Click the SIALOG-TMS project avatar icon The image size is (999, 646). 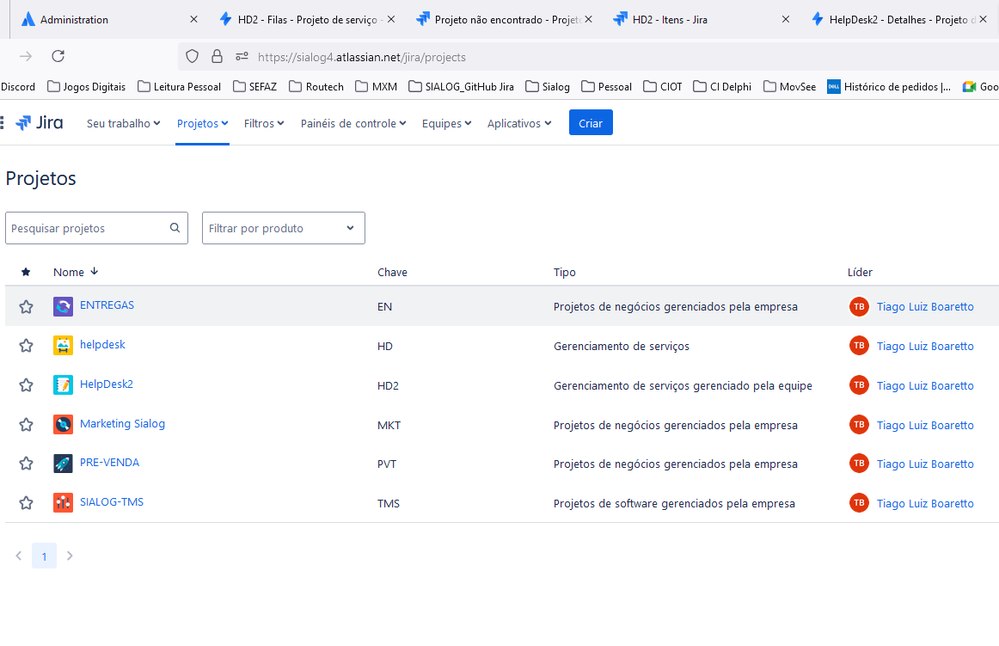(x=63, y=503)
